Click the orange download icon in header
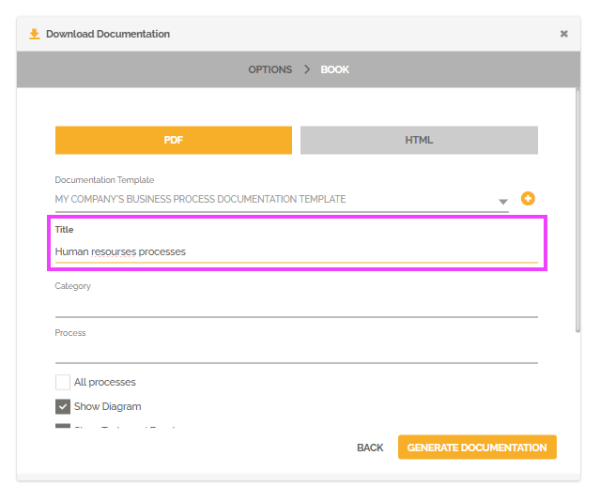 [34, 34]
